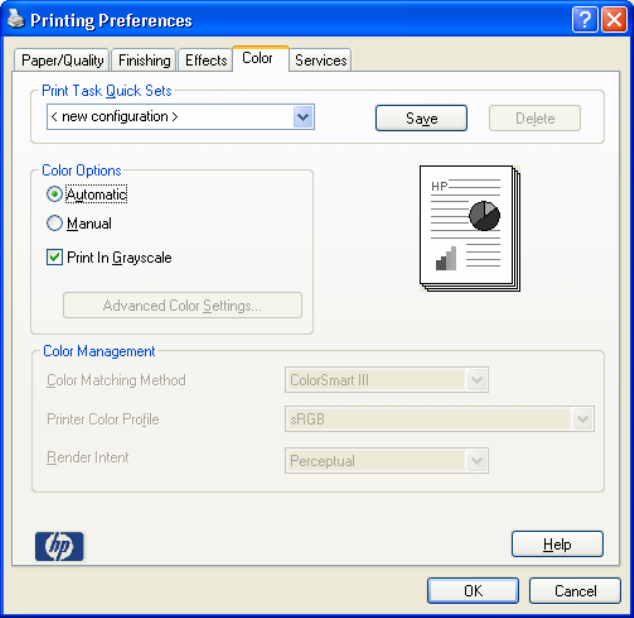
Task: Switch to the Paper/Quality tab
Action: point(63,60)
